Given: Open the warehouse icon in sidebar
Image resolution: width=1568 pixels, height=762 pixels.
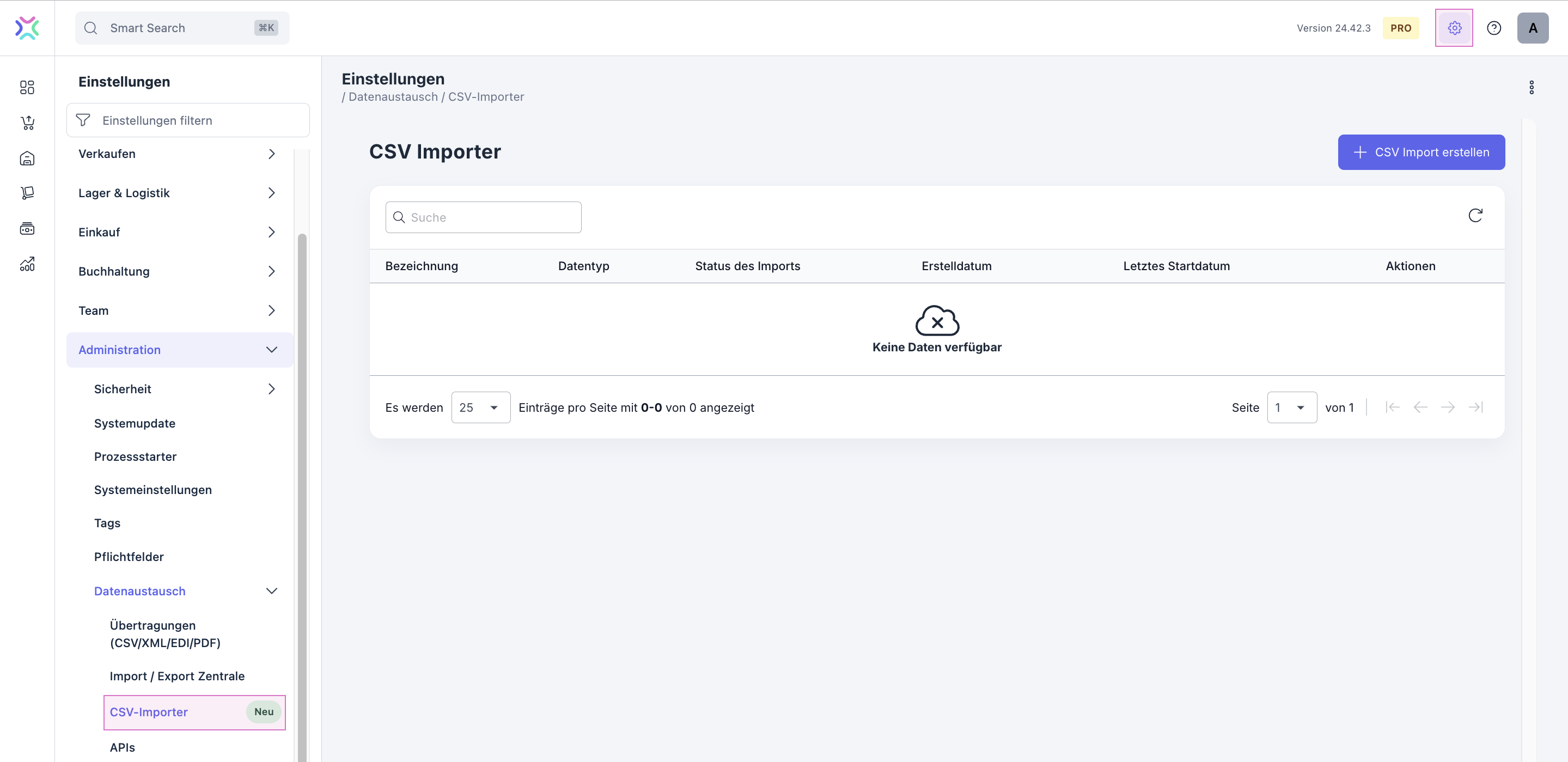Looking at the screenshot, I should (27, 157).
